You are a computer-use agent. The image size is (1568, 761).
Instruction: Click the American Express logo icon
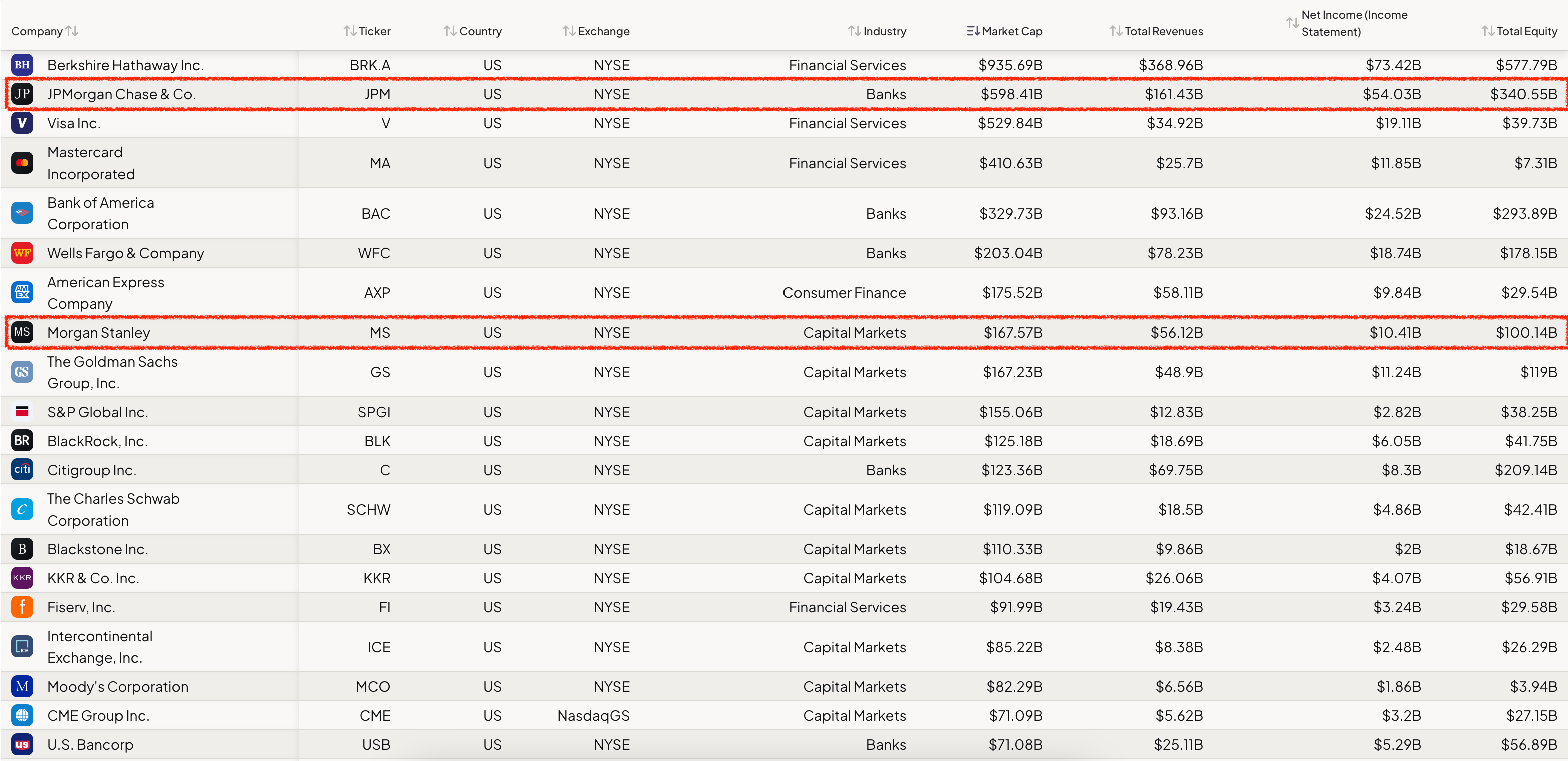pyautogui.click(x=22, y=292)
